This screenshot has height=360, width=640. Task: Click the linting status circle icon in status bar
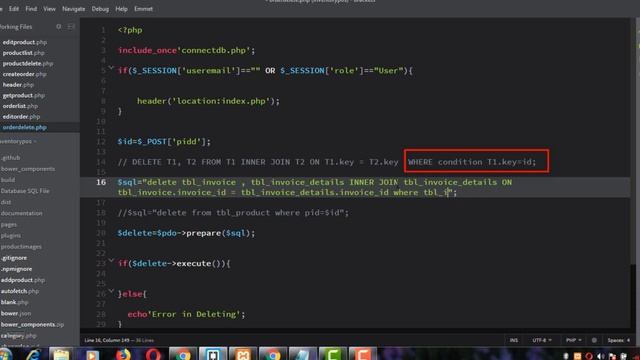[x=594, y=340]
